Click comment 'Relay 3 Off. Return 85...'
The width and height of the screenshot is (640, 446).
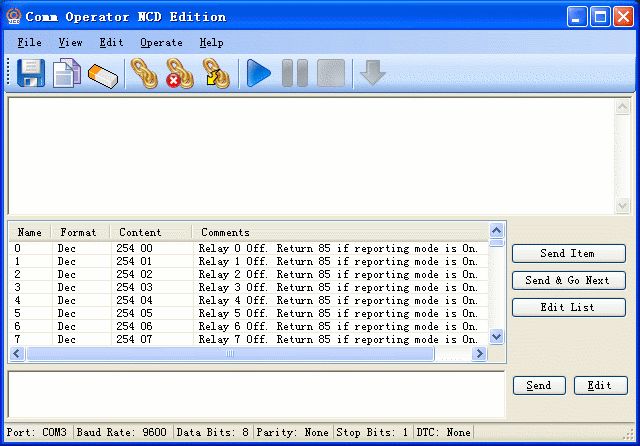338,288
